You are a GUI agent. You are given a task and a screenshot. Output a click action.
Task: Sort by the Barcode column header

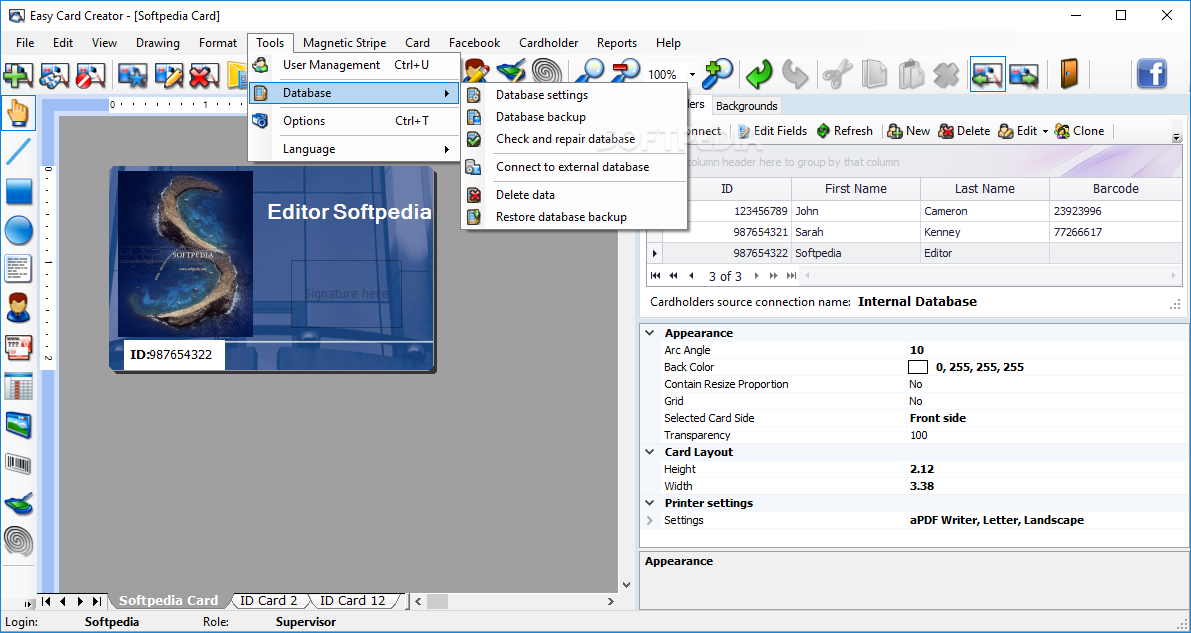pyautogui.click(x=1115, y=188)
